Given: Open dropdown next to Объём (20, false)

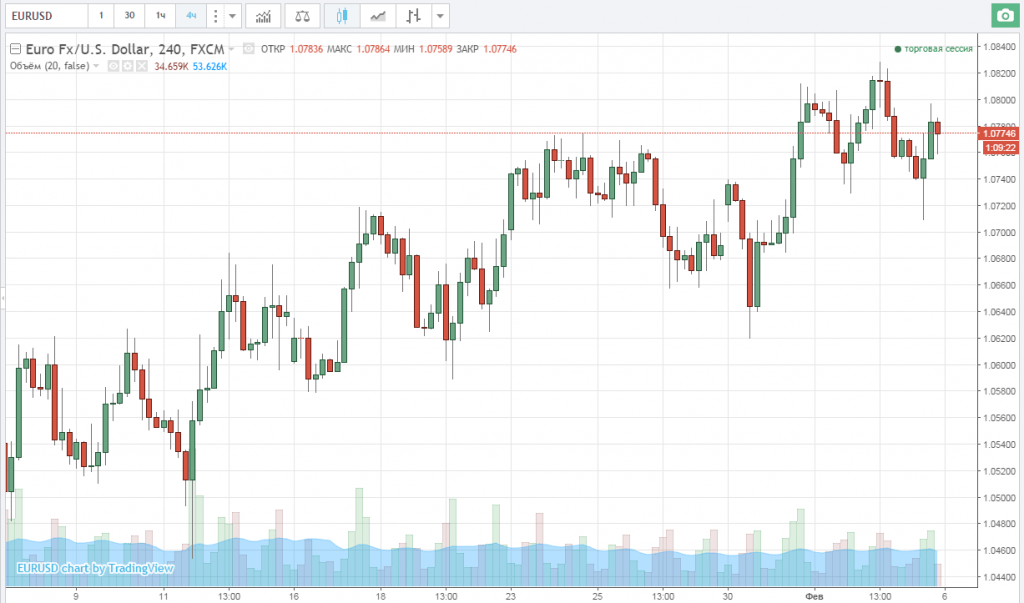Looking at the screenshot, I should [96, 66].
